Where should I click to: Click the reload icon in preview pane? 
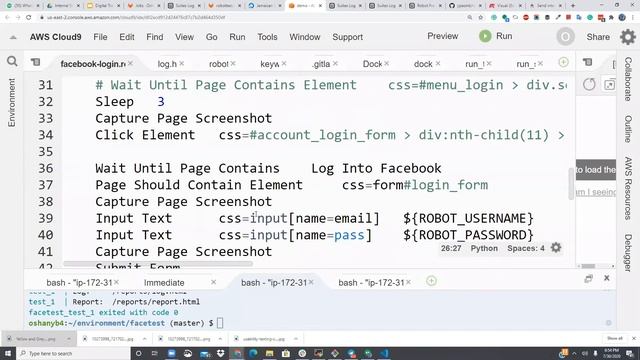(x=589, y=84)
